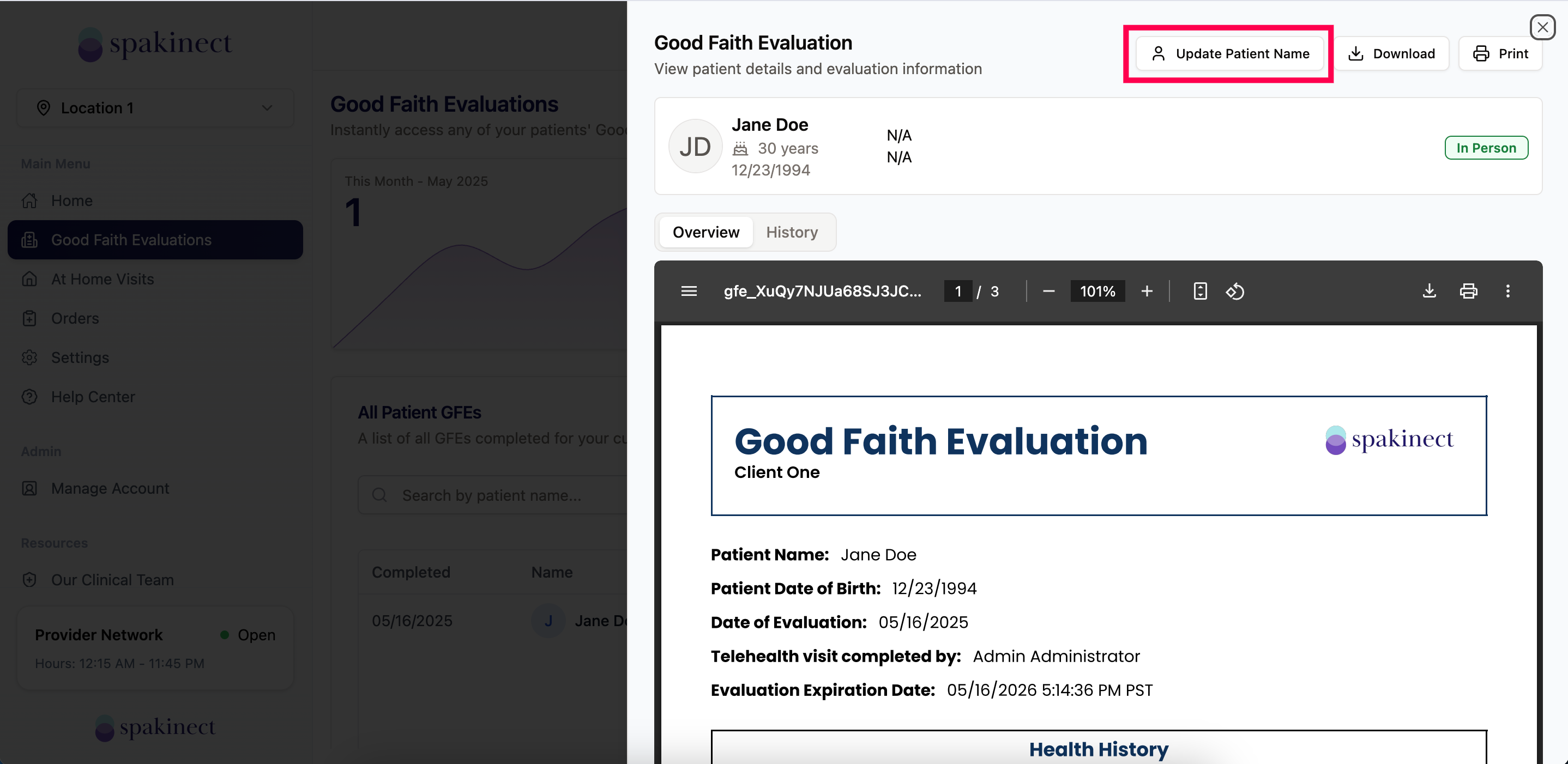This screenshot has width=1568, height=764.
Task: Download the Good Faith Evaluation
Action: 1391,53
